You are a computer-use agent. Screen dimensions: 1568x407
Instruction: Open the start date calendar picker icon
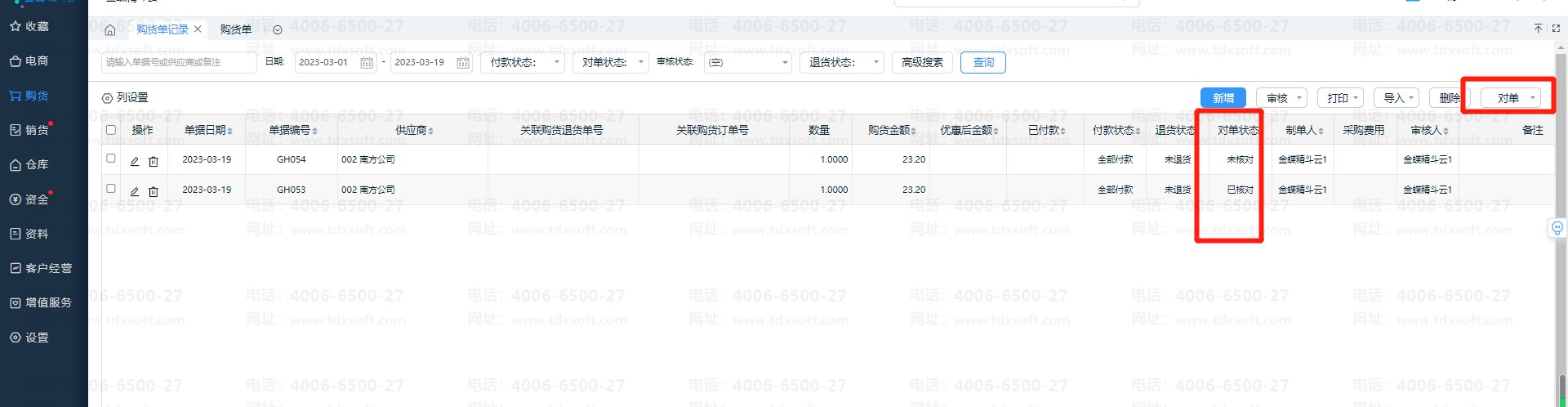[367, 63]
